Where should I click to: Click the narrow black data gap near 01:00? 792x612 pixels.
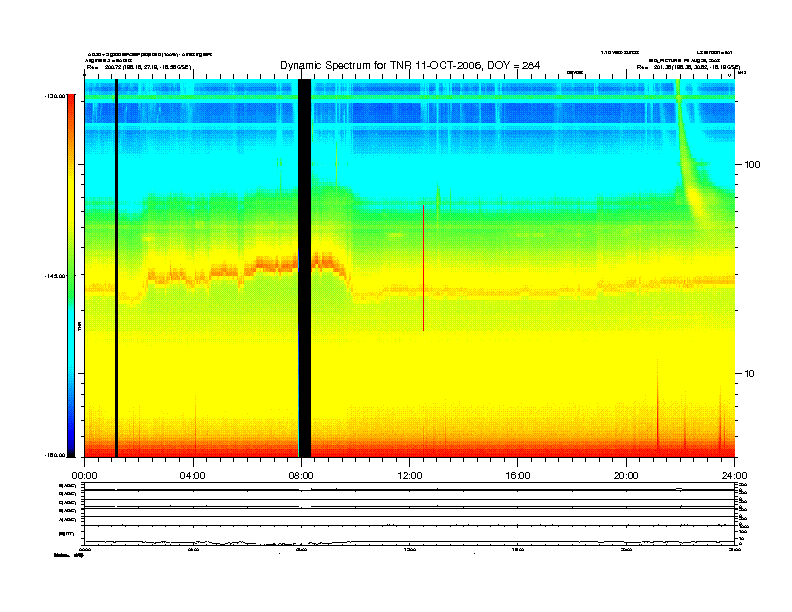click(x=116, y=268)
